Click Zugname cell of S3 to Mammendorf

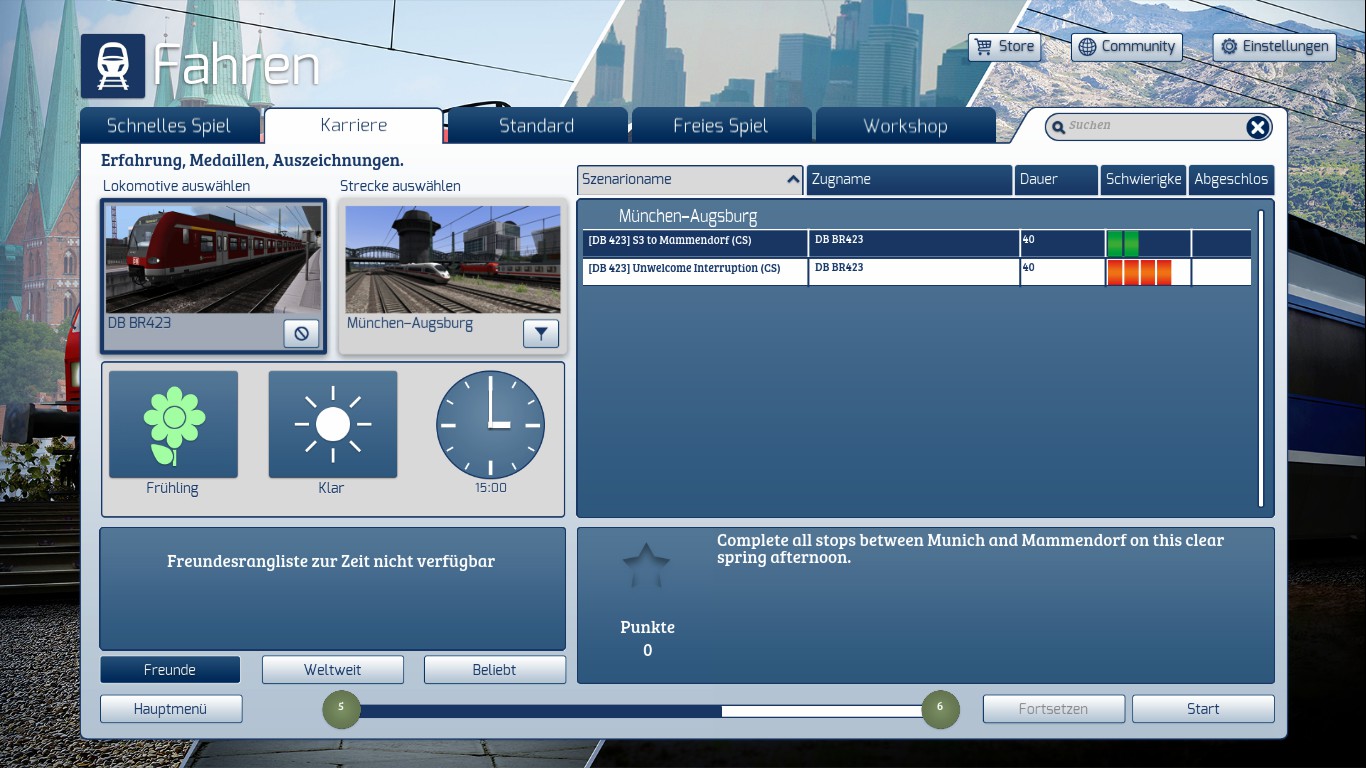(x=914, y=243)
